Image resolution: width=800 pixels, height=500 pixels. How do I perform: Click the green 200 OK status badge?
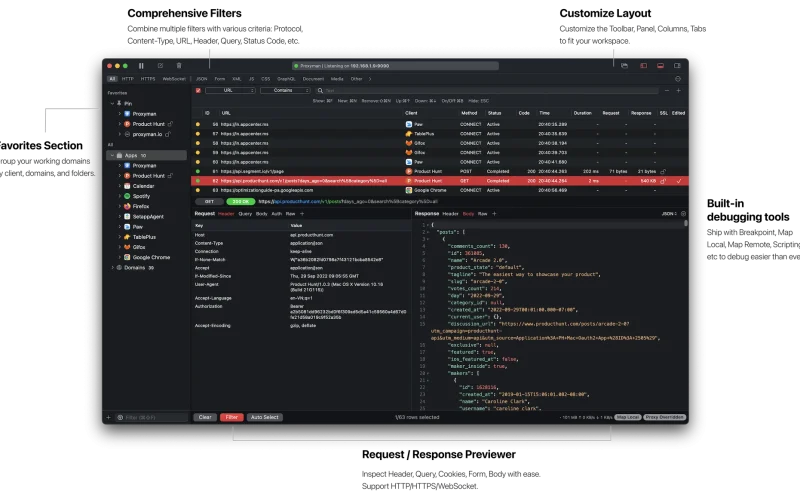(x=240, y=202)
